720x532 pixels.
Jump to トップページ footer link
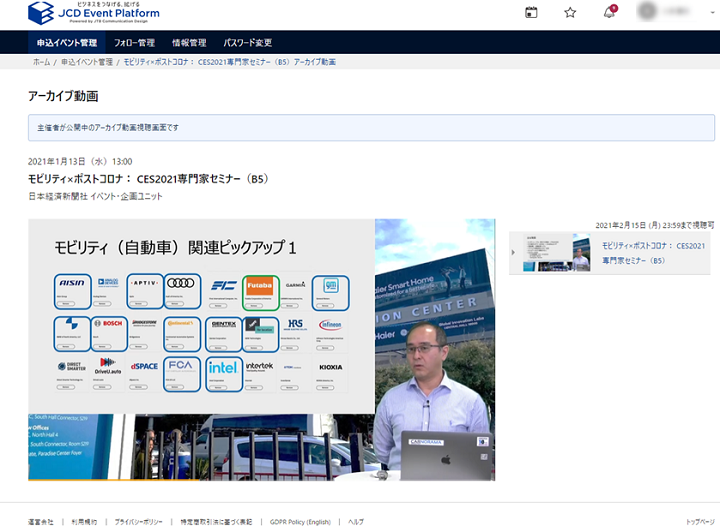click(x=700, y=522)
